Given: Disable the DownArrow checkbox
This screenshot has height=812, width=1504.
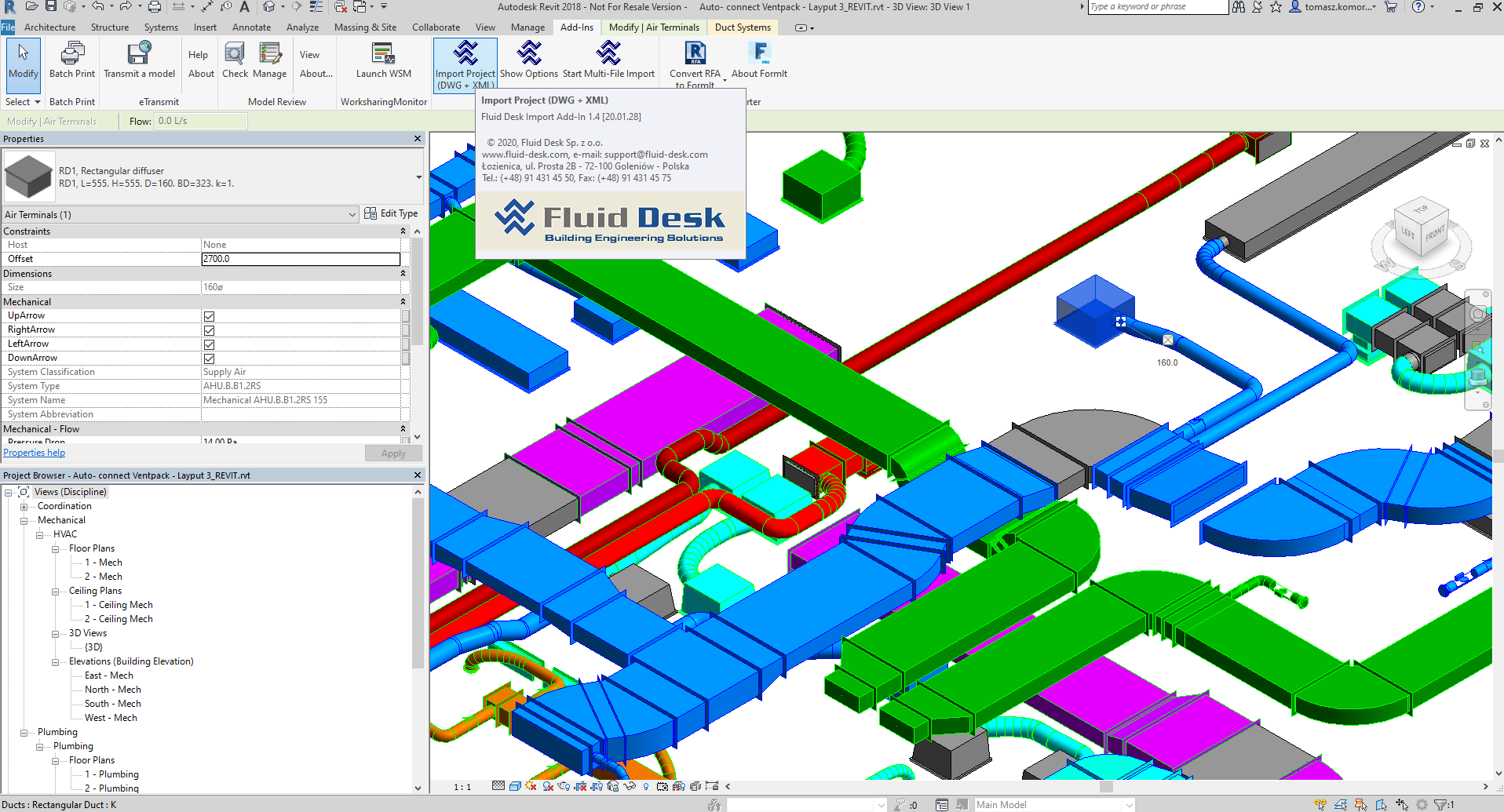Looking at the screenshot, I should (210, 359).
